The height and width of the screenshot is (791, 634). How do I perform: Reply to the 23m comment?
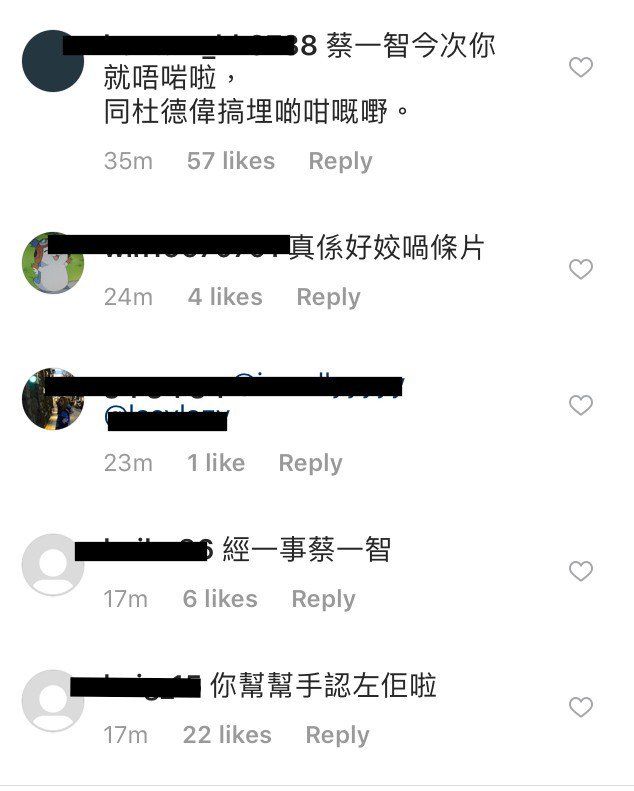pyautogui.click(x=311, y=463)
